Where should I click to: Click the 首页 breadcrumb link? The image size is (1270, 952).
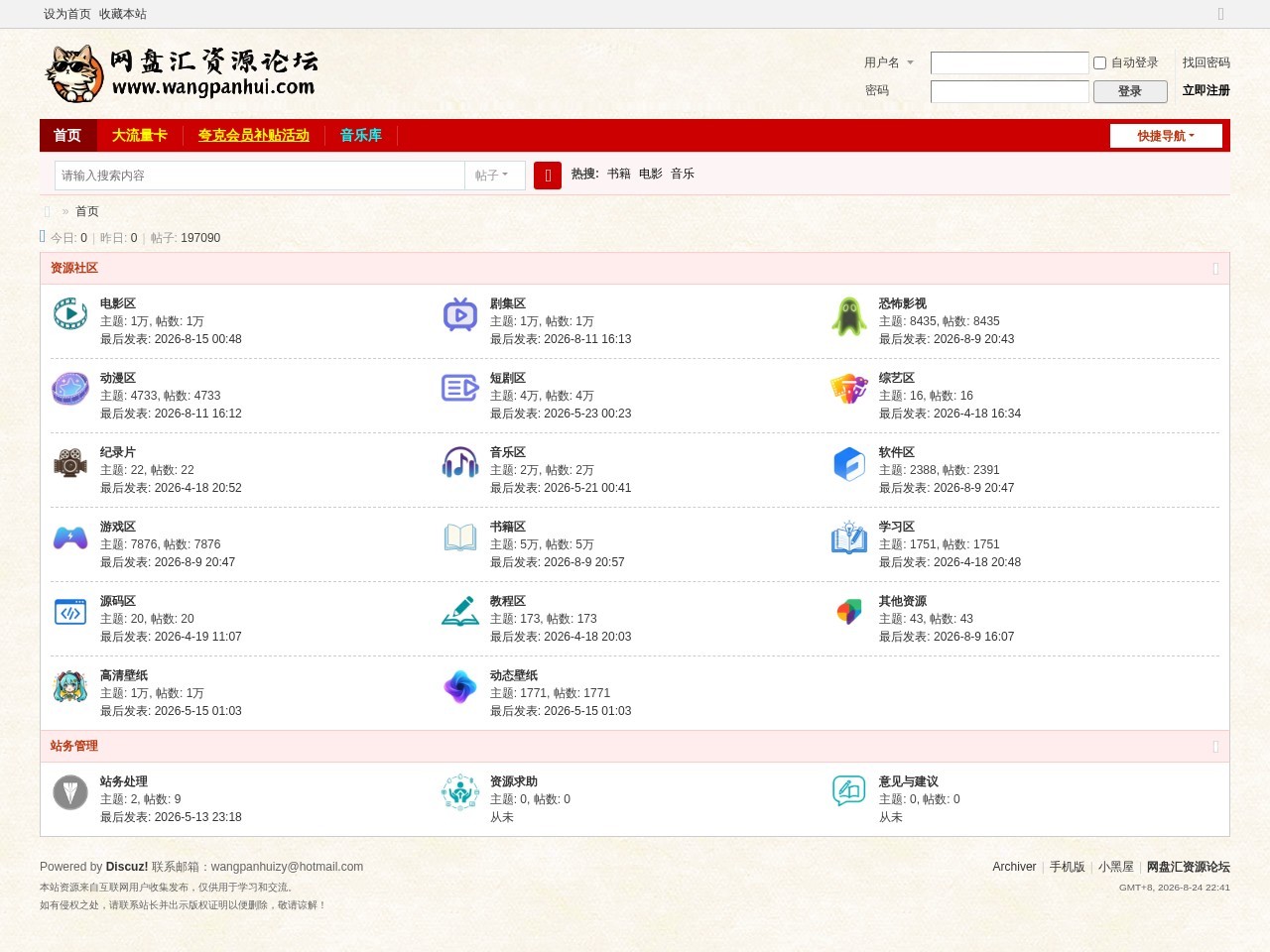(x=87, y=211)
